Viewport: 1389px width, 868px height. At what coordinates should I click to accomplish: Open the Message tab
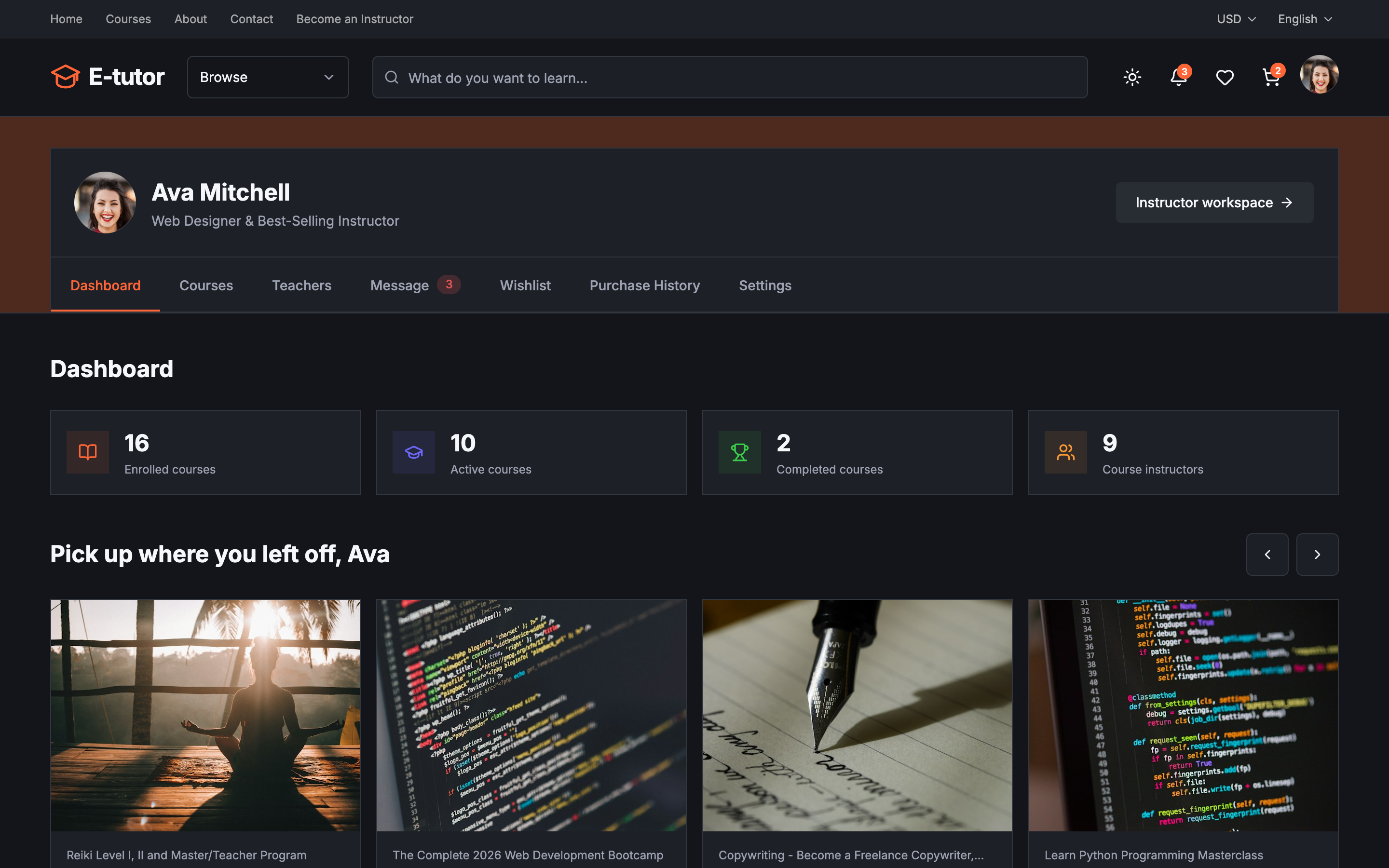[415, 285]
